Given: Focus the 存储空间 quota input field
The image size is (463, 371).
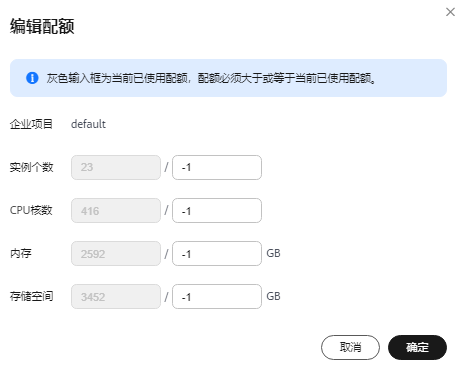Looking at the screenshot, I should pos(217,296).
